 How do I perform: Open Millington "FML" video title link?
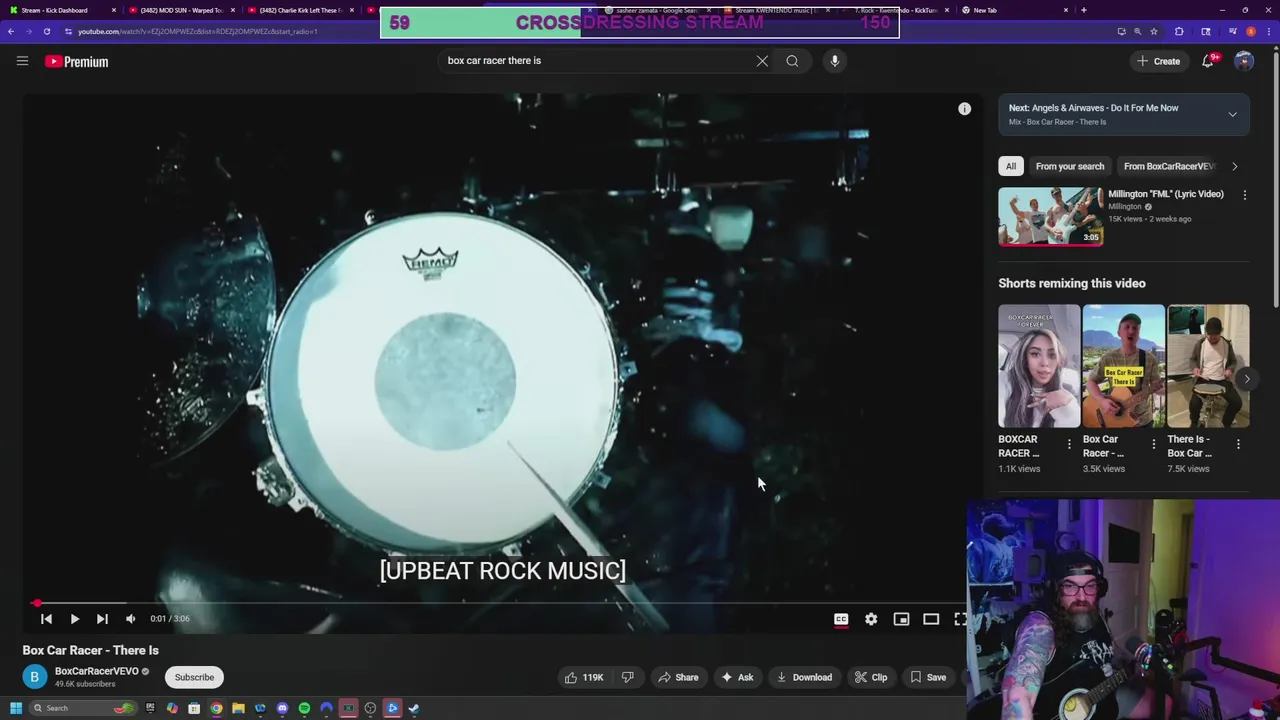click(x=1166, y=194)
